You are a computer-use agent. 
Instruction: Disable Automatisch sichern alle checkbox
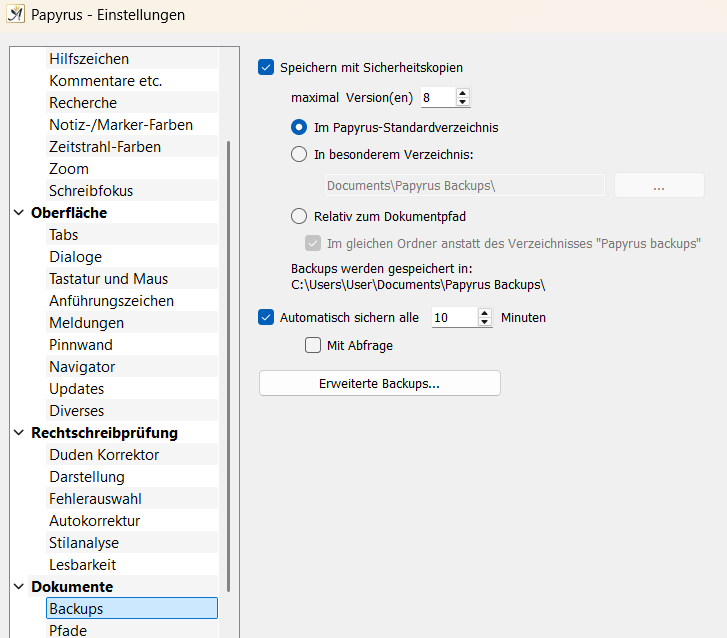(266, 318)
